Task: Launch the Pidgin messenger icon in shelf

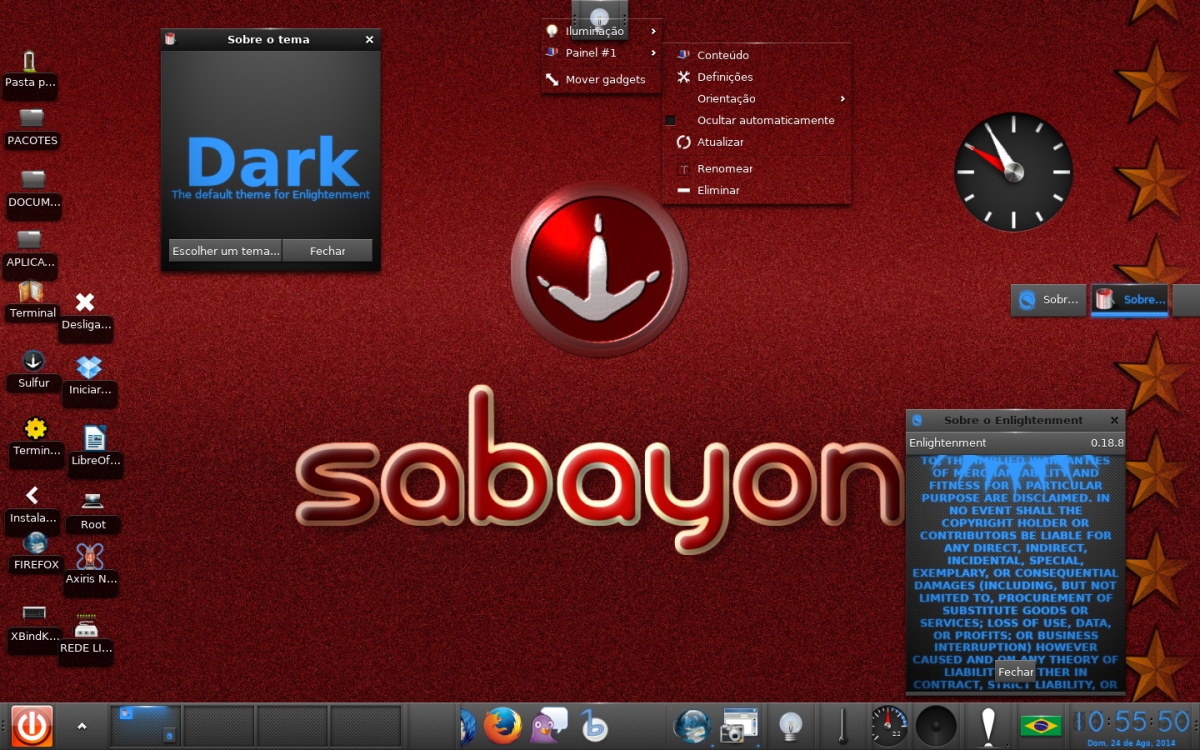Action: click(549, 725)
